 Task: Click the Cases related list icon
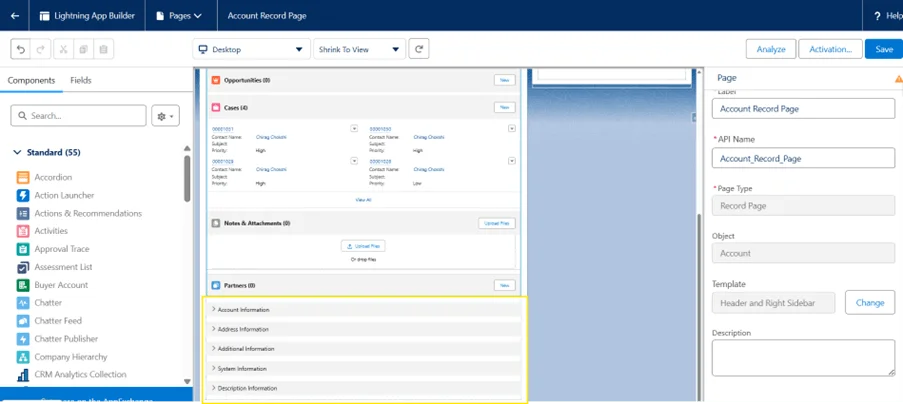(x=216, y=108)
